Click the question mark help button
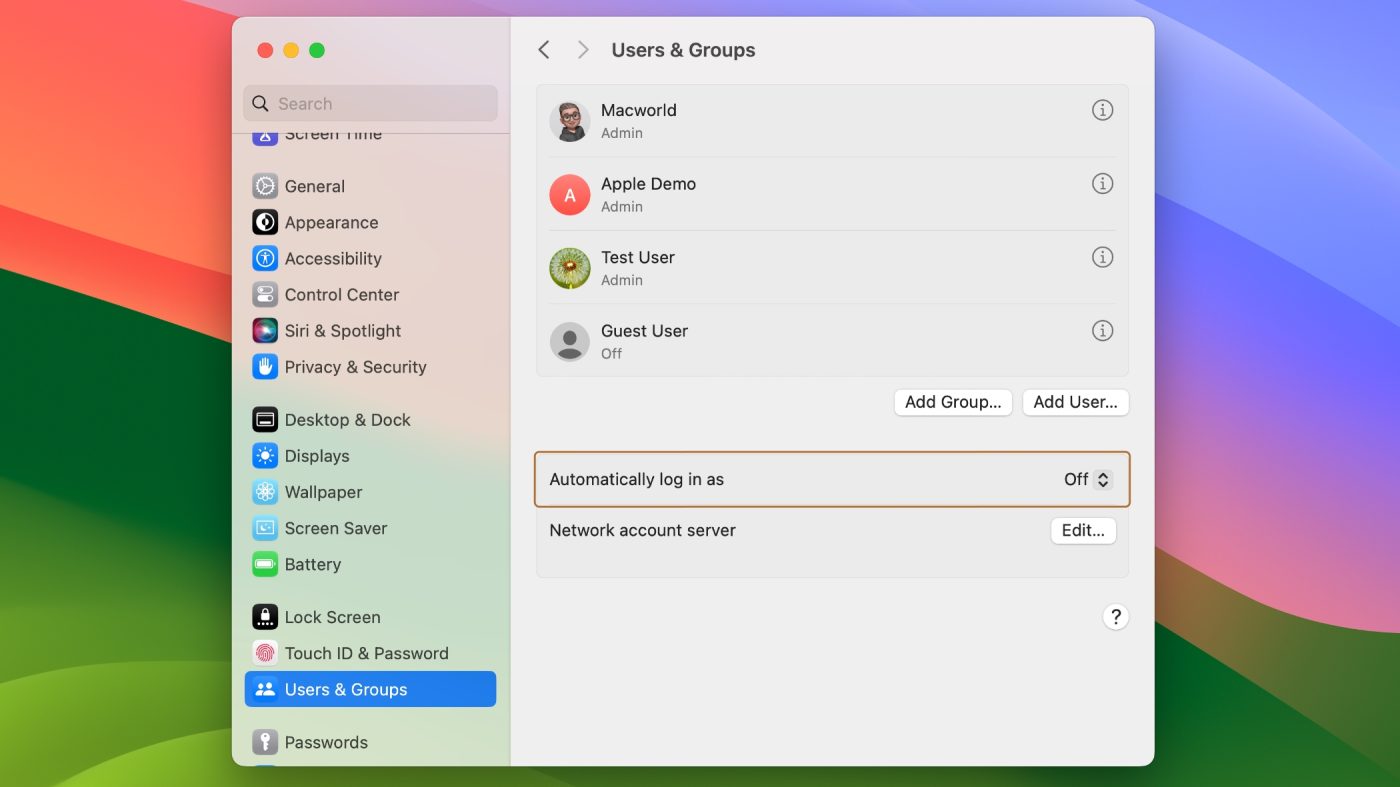The height and width of the screenshot is (787, 1400). click(1116, 617)
